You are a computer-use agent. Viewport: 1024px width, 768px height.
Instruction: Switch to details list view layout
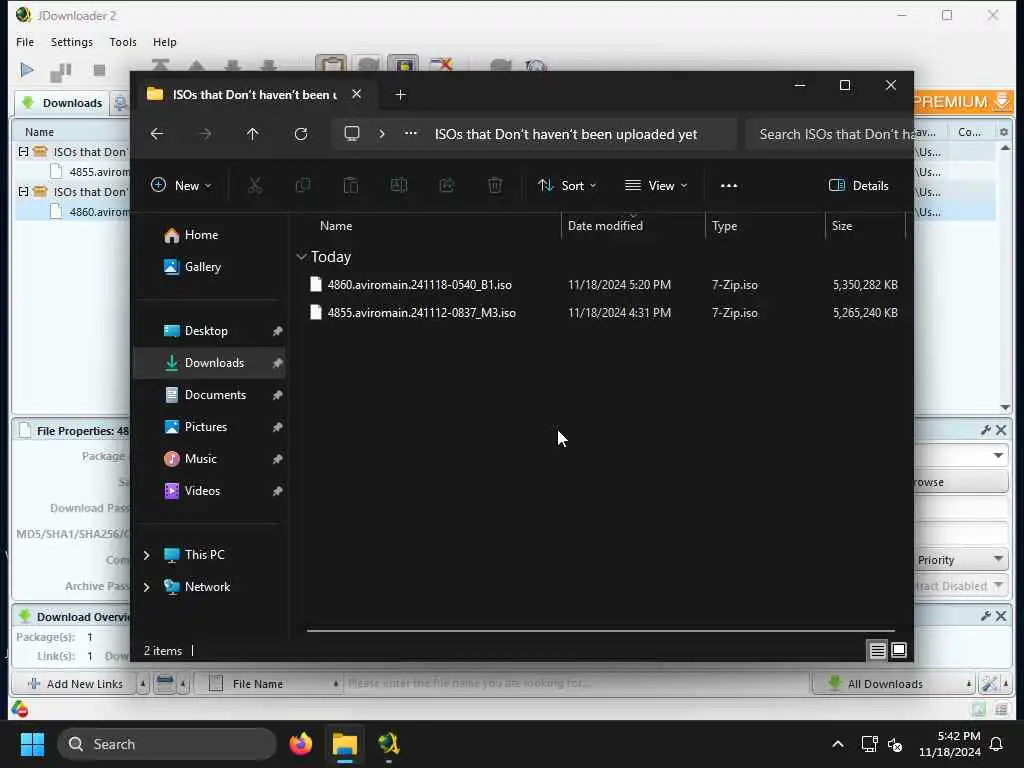pos(878,650)
